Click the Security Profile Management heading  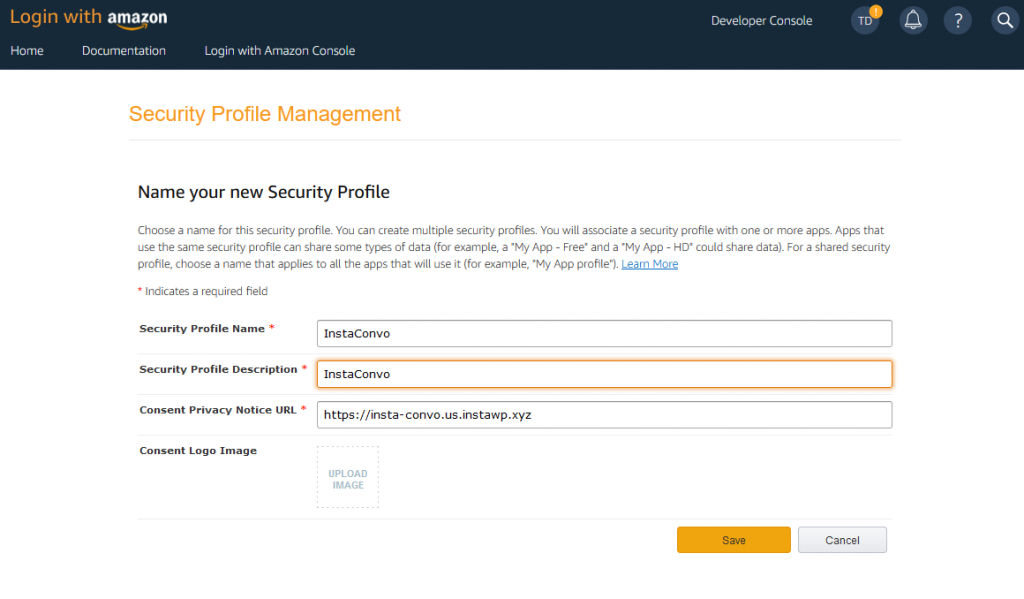264,114
